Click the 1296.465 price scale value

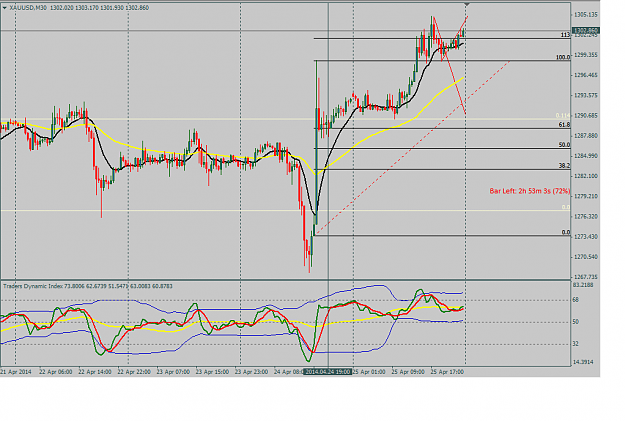coord(586,75)
